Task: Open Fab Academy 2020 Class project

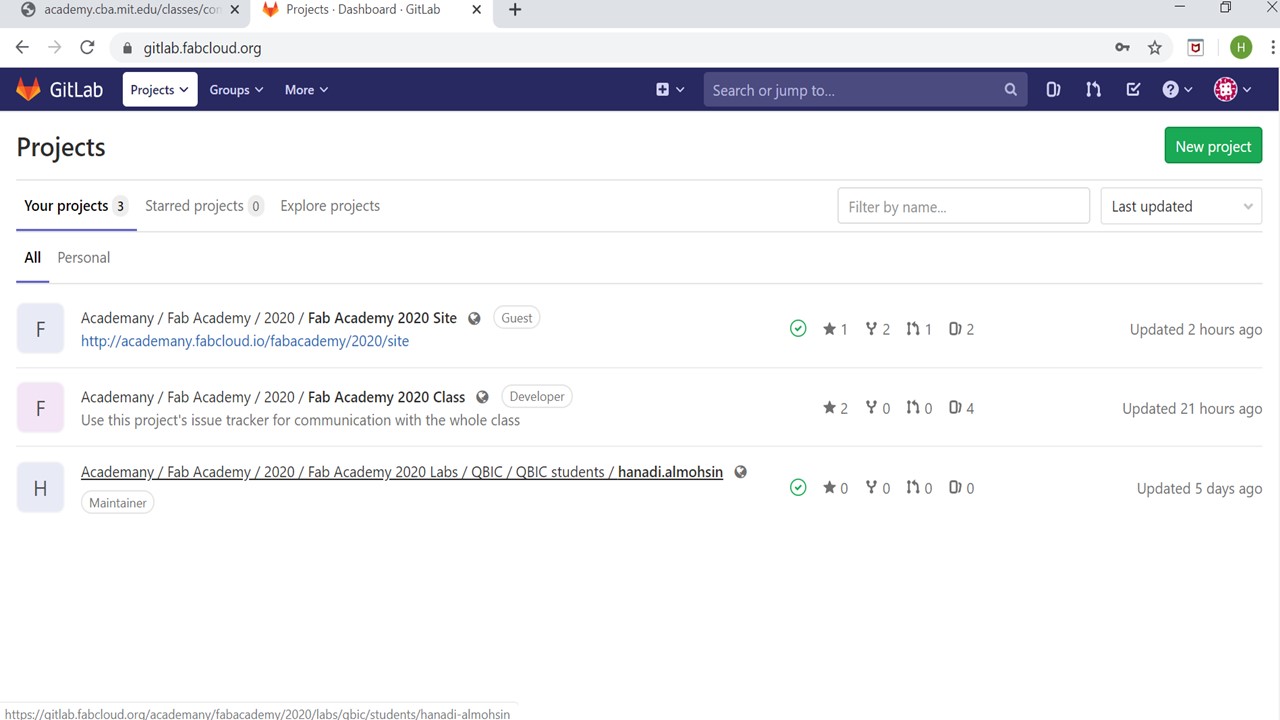Action: tap(273, 397)
